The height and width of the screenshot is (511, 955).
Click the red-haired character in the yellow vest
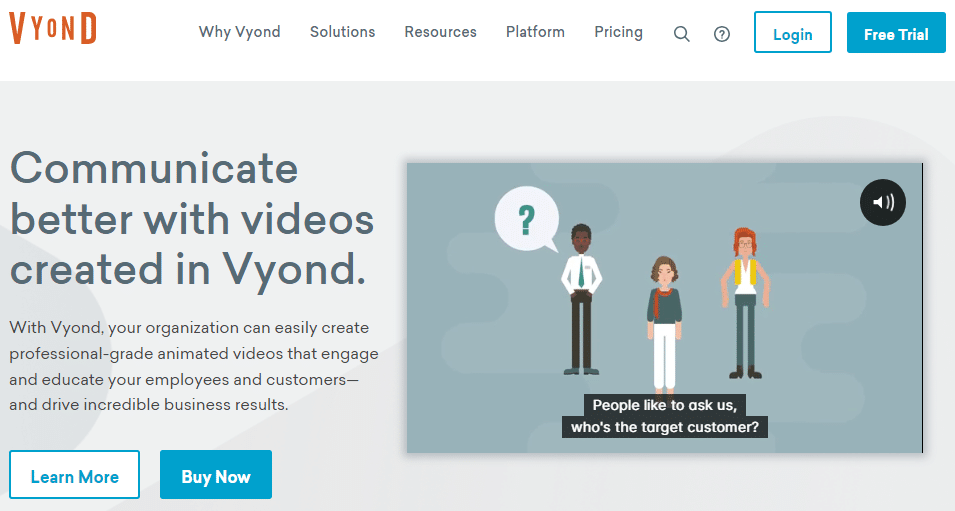(x=743, y=301)
